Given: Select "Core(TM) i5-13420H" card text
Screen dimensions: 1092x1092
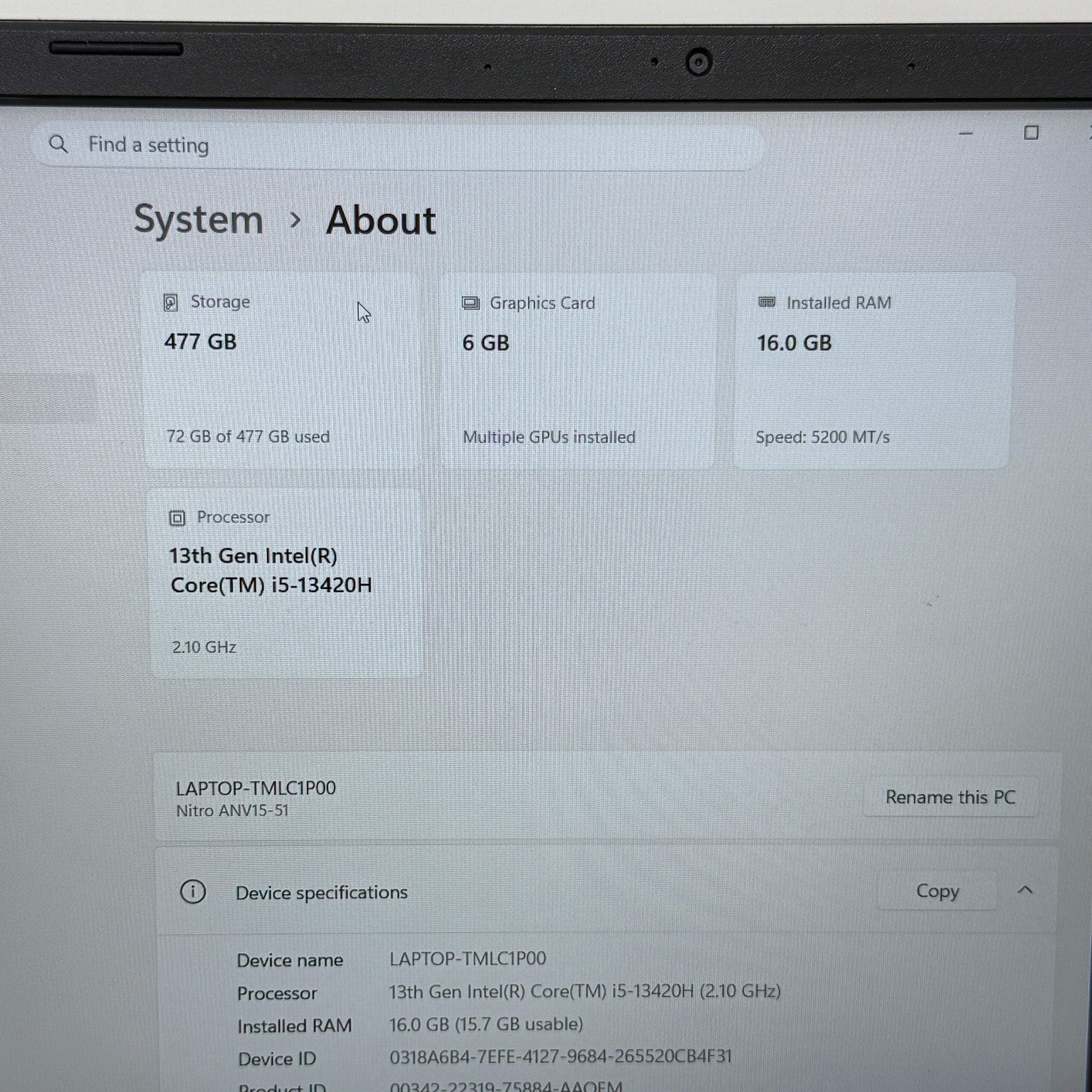Looking at the screenshot, I should click(x=271, y=586).
